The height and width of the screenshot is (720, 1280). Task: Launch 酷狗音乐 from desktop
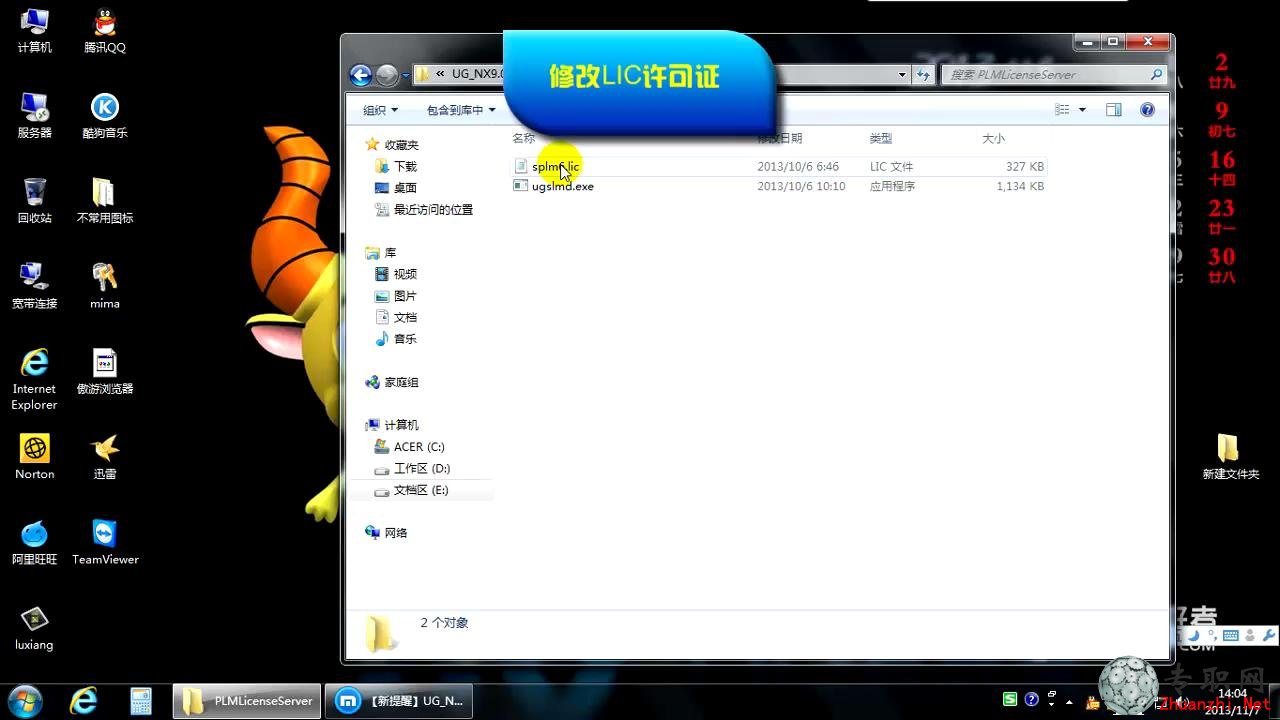[104, 115]
